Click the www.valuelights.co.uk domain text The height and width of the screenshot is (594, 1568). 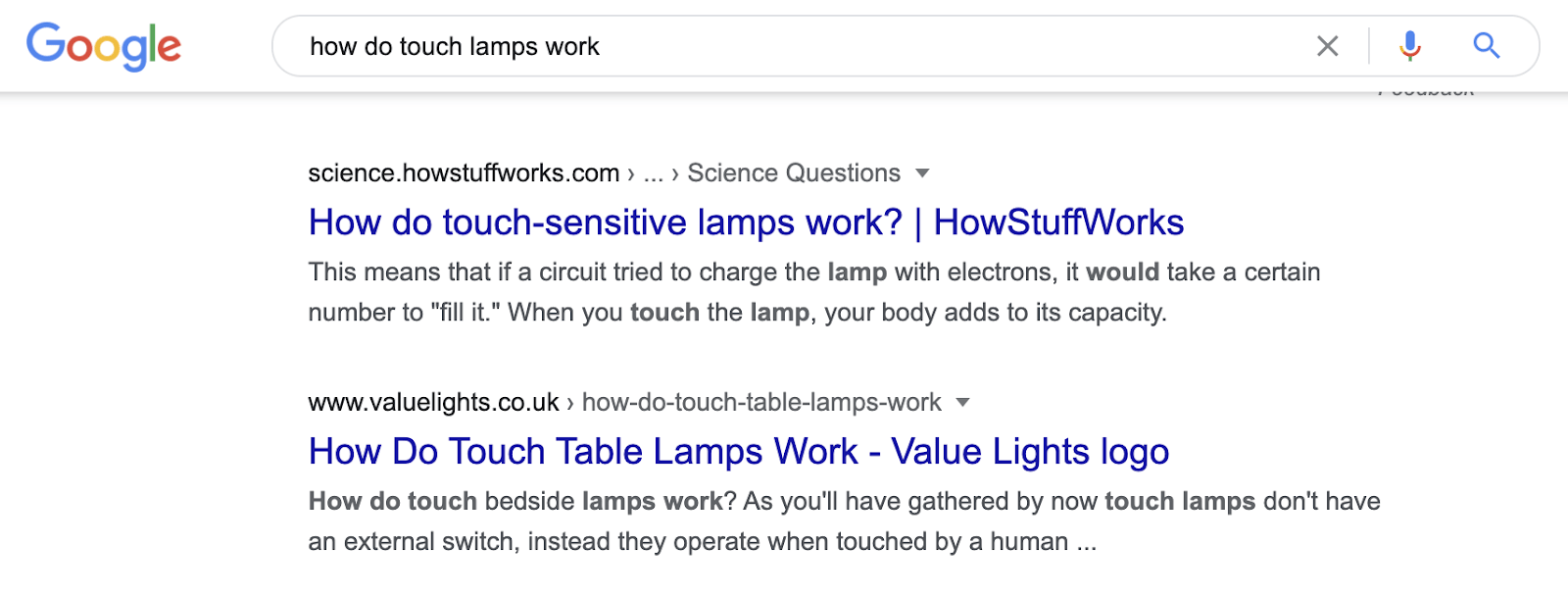pos(433,403)
